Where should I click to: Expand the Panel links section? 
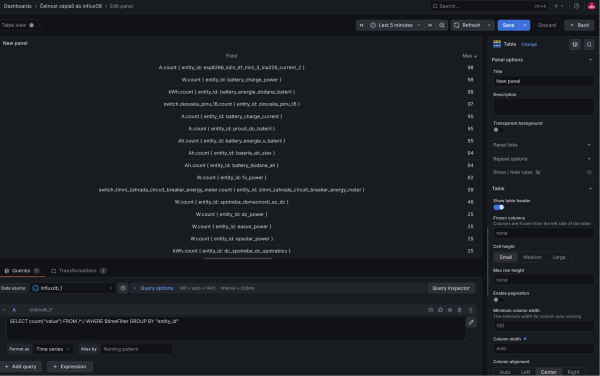point(542,145)
